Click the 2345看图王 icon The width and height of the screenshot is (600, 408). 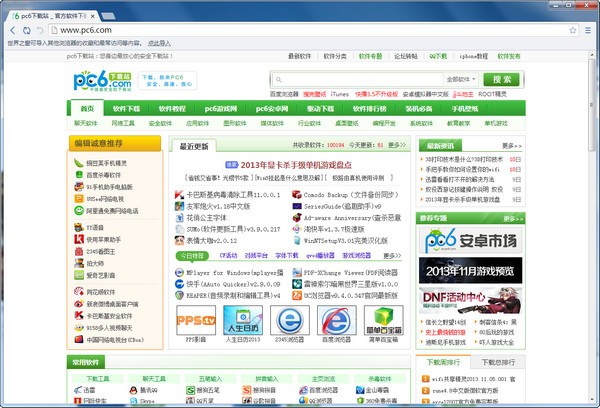(x=79, y=251)
